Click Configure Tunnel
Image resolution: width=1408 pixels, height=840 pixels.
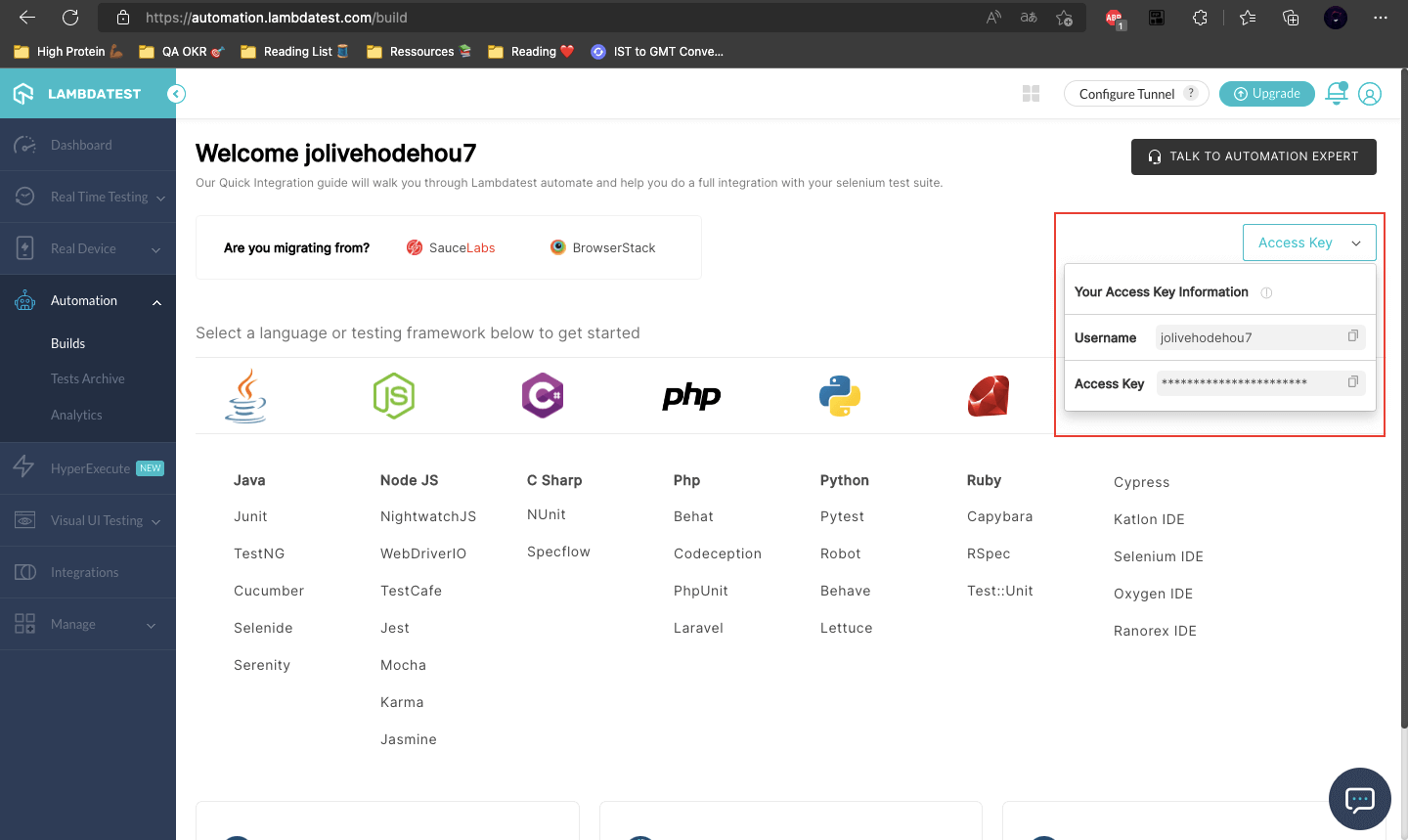[1126, 93]
